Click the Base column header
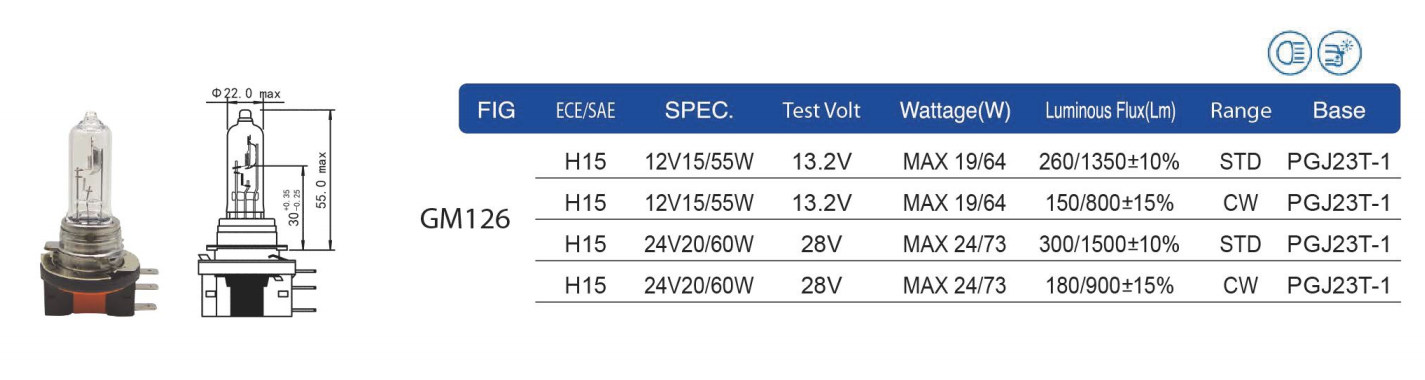 pos(1339,111)
